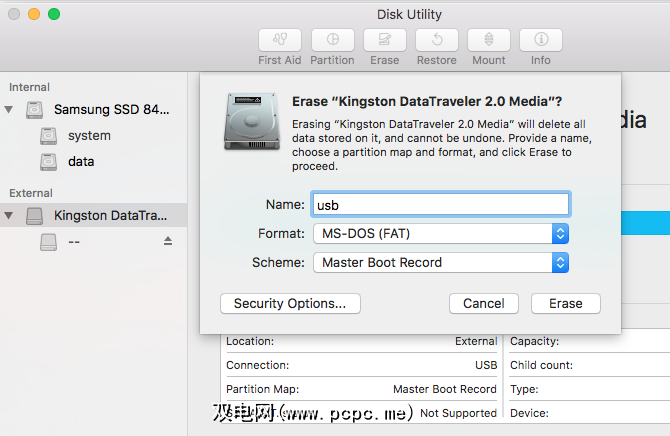670x436 pixels.
Task: Open the Partition tool
Action: point(332,40)
